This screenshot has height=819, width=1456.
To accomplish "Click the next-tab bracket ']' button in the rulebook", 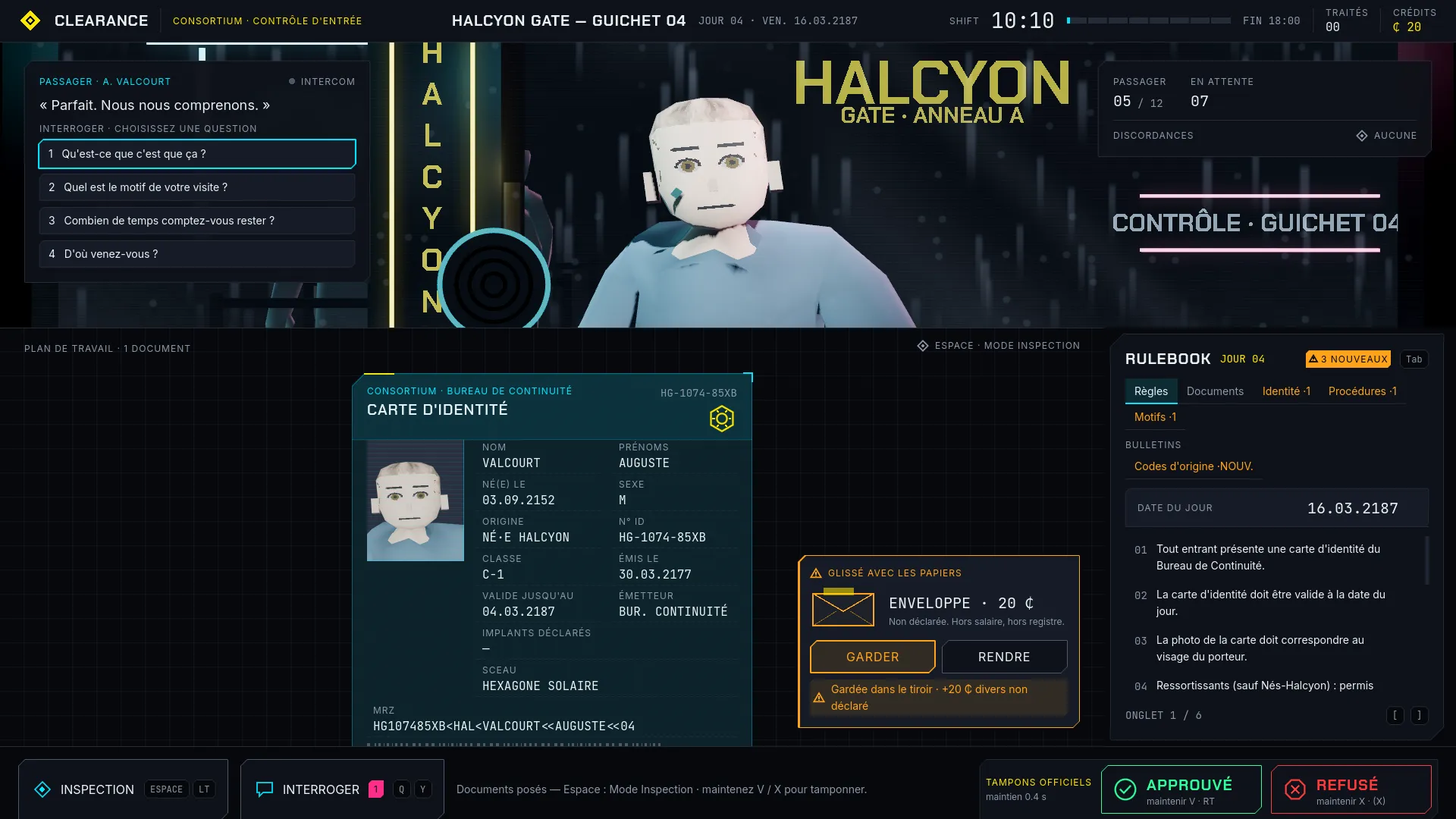I will (1420, 715).
